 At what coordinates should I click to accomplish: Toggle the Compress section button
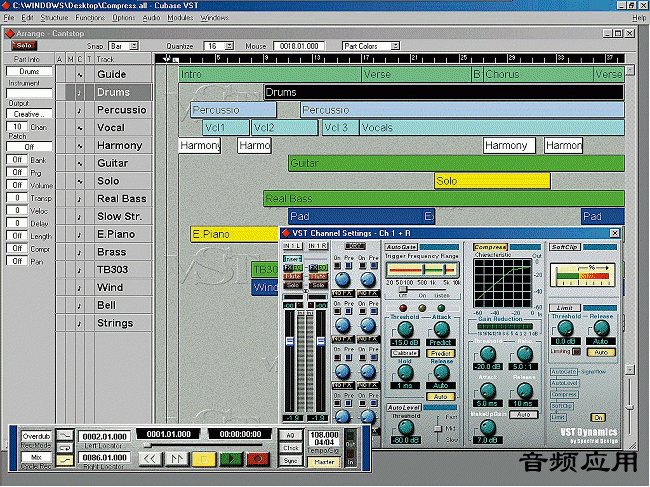click(x=490, y=247)
